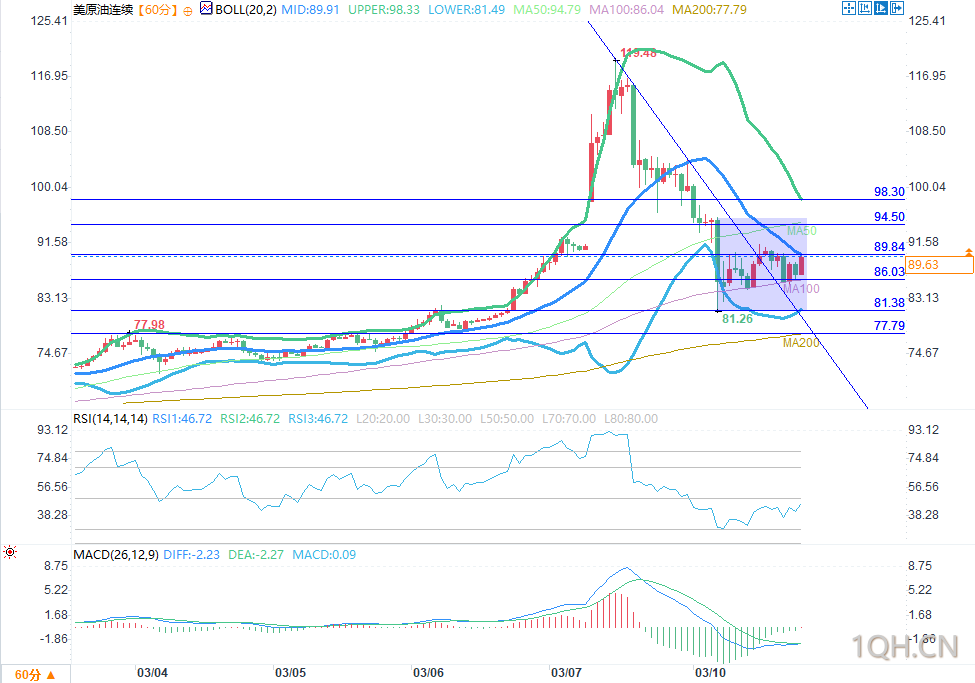This screenshot has width=975, height=683.
Task: Click the MA100:86.04 header value
Action: pyautogui.click(x=626, y=10)
